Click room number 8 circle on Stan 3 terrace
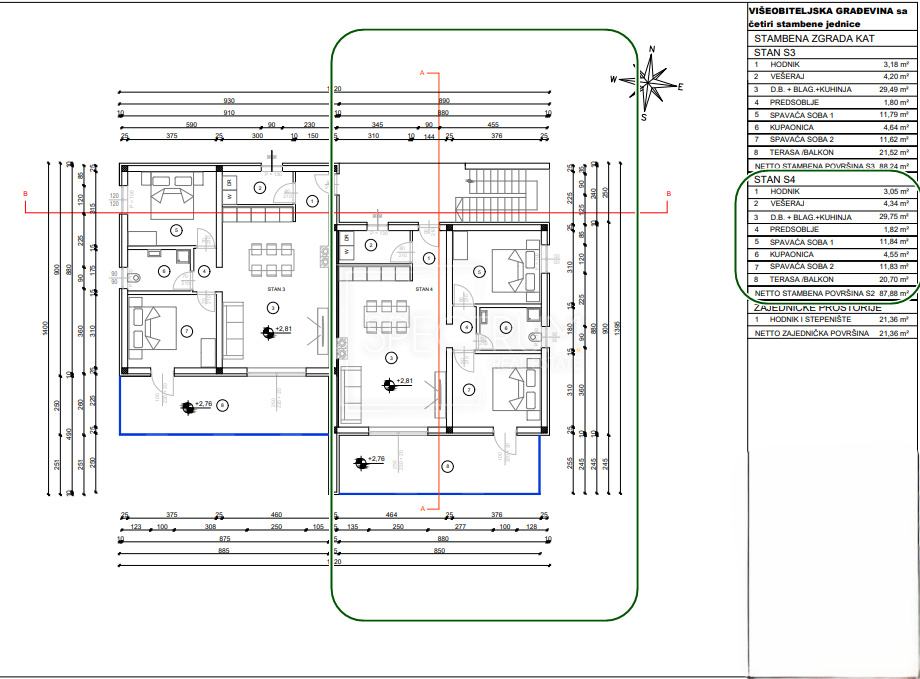Viewport: 920px width, 679px height. pyautogui.click(x=222, y=405)
